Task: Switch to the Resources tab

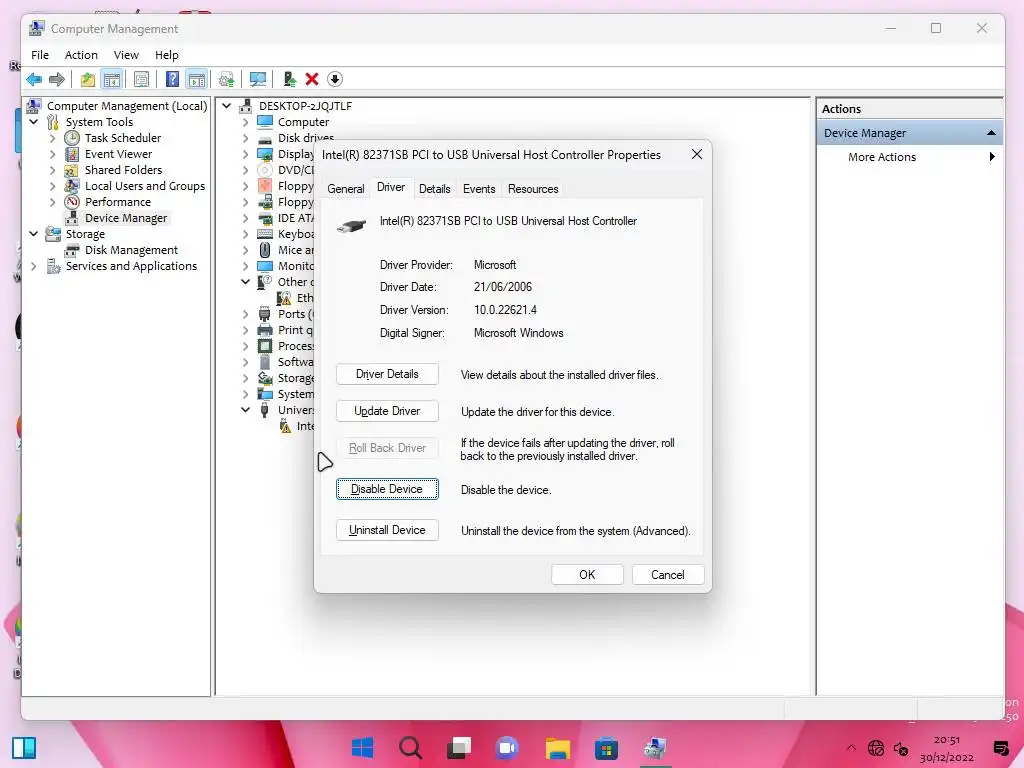Action: [x=533, y=189]
